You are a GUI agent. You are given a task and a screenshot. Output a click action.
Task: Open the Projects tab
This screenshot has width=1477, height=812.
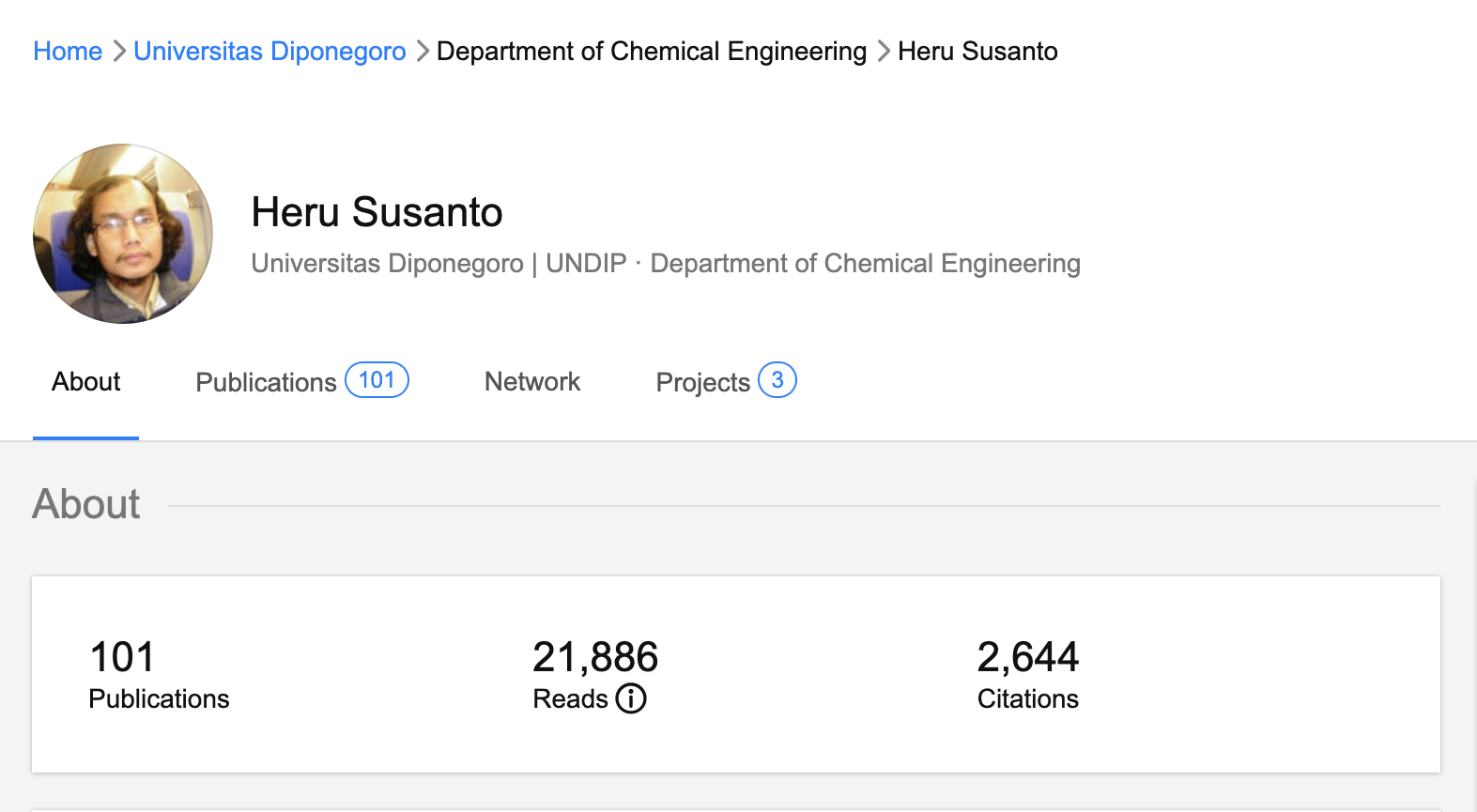pyautogui.click(x=702, y=382)
